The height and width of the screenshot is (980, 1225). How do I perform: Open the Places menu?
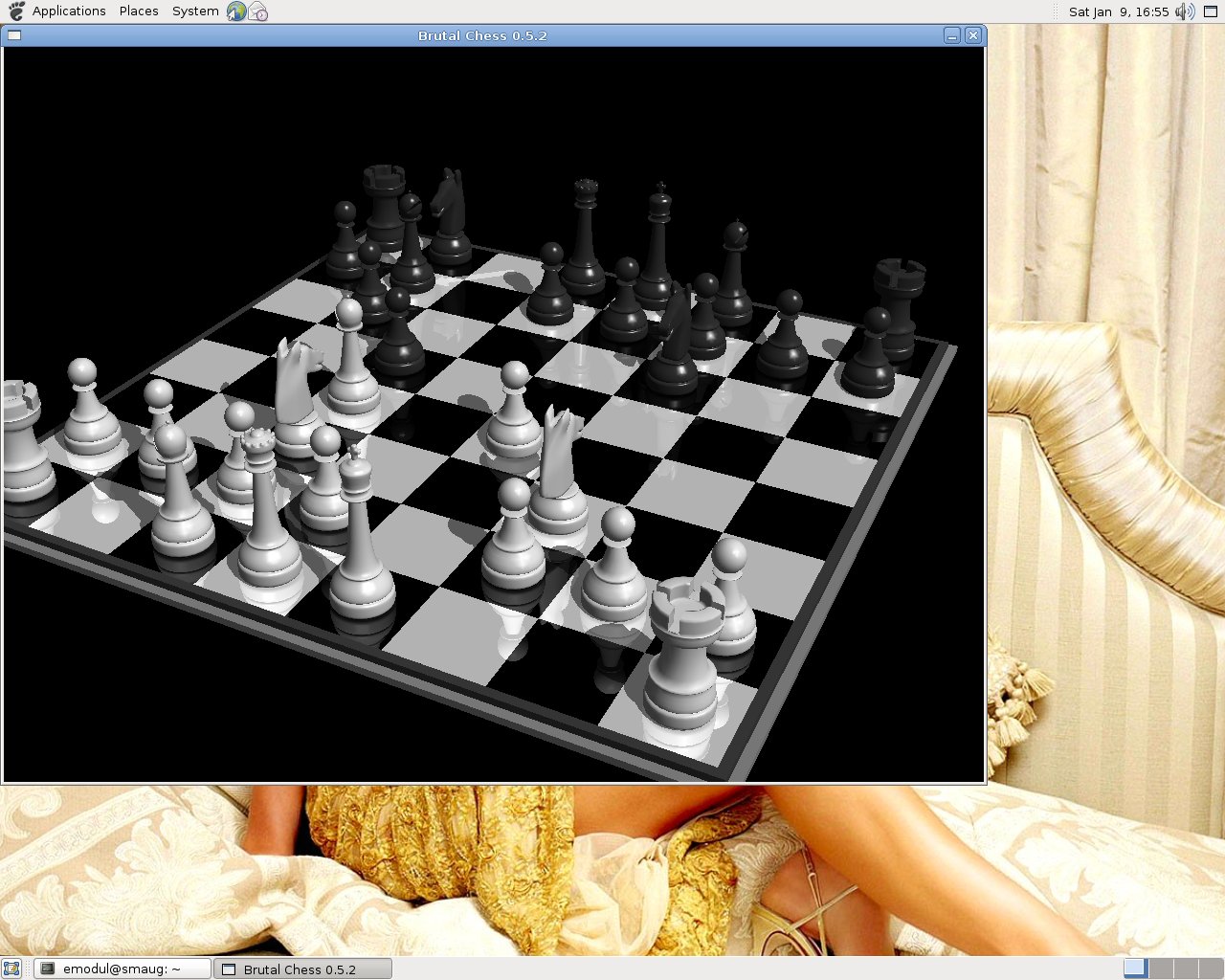[x=139, y=11]
